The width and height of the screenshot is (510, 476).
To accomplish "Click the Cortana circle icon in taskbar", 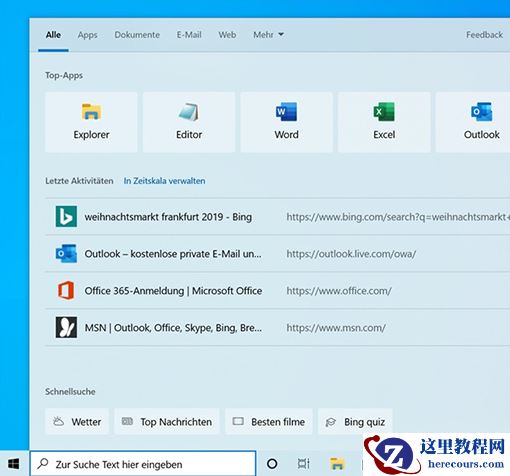I will (272, 464).
